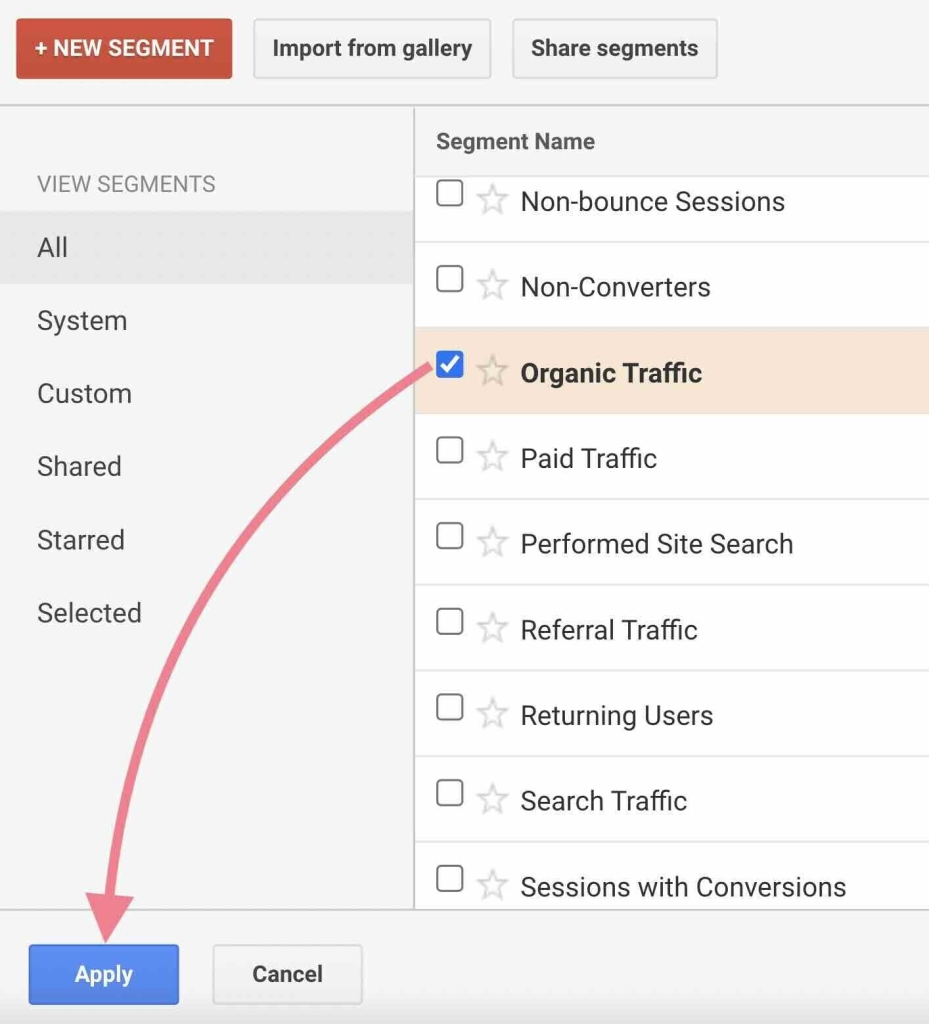Uncheck the Organic Traffic checkbox
The width and height of the screenshot is (929, 1024).
coord(450,366)
